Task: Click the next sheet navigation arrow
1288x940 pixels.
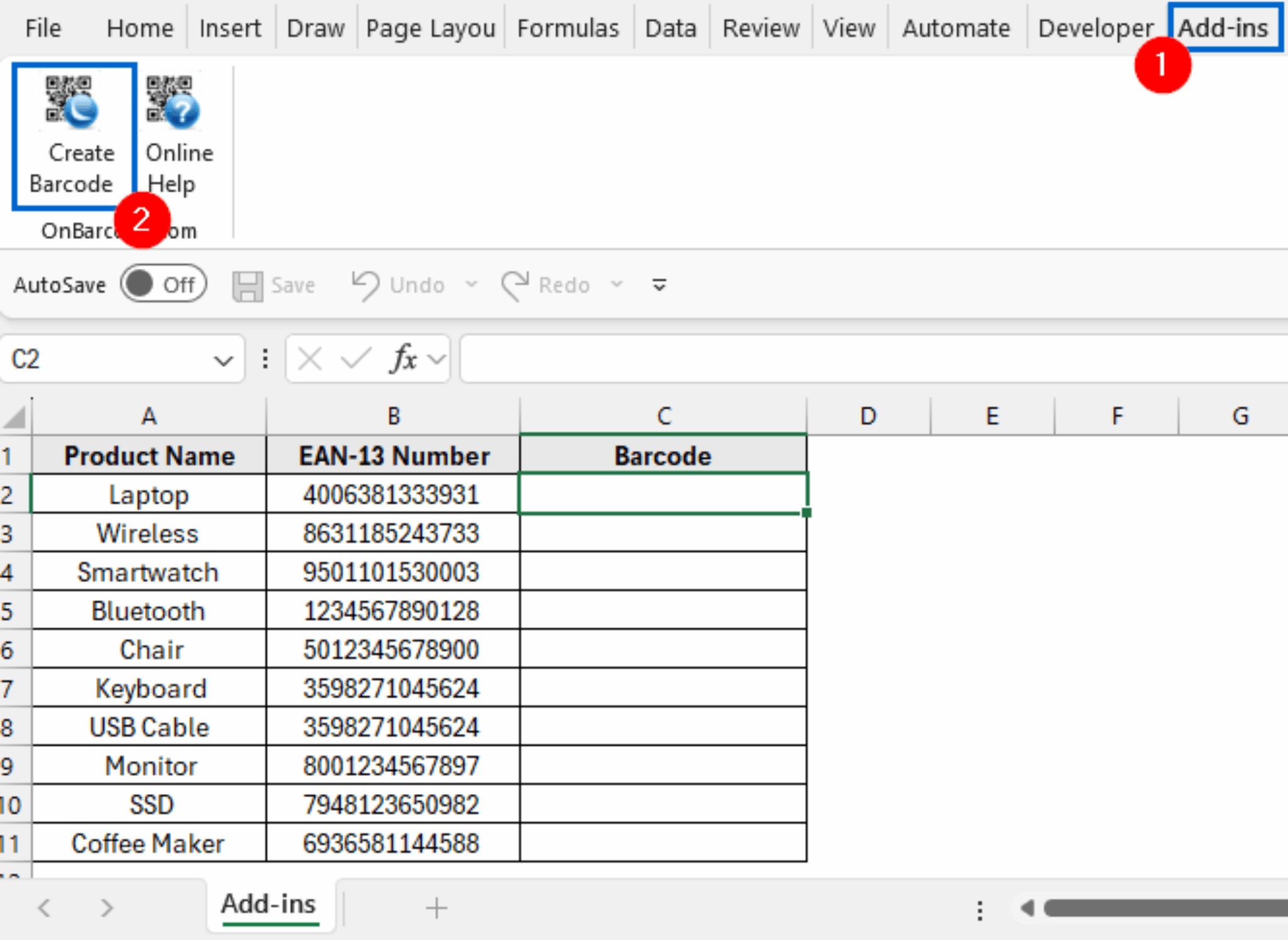Action: (x=106, y=908)
